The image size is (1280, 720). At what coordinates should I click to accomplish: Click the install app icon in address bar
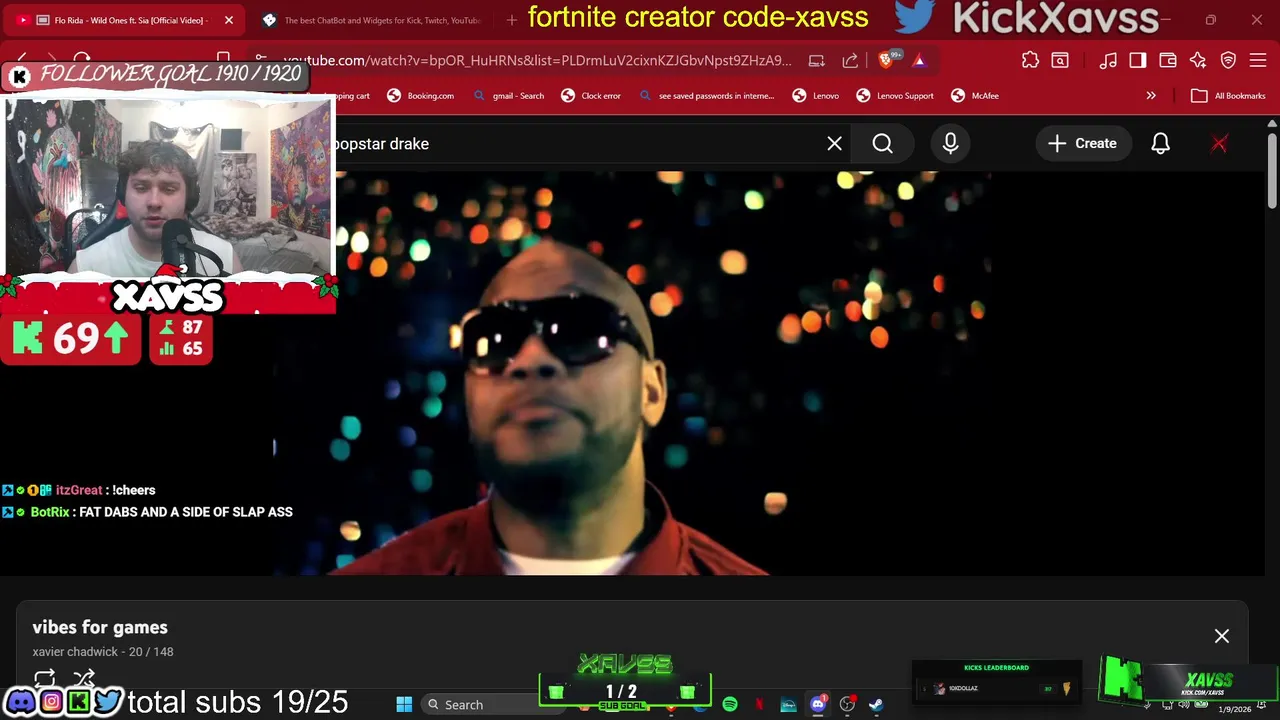817,61
